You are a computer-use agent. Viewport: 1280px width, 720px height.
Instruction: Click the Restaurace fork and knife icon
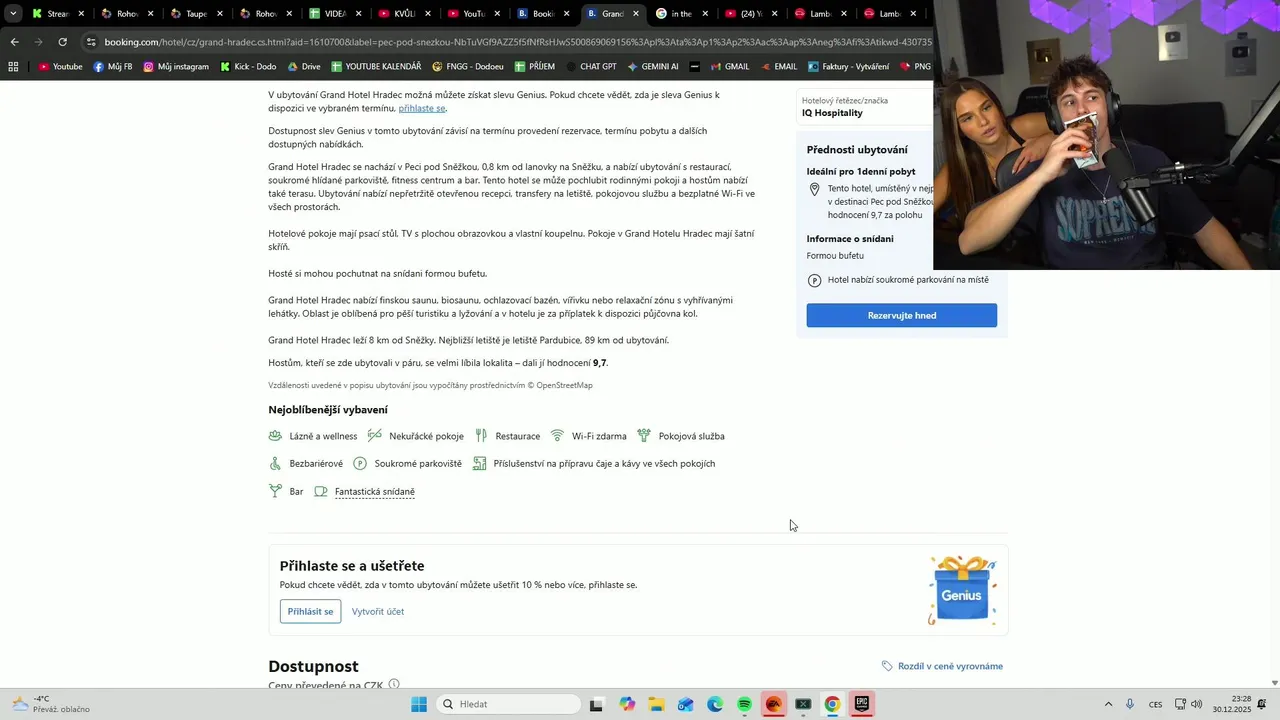coord(481,436)
